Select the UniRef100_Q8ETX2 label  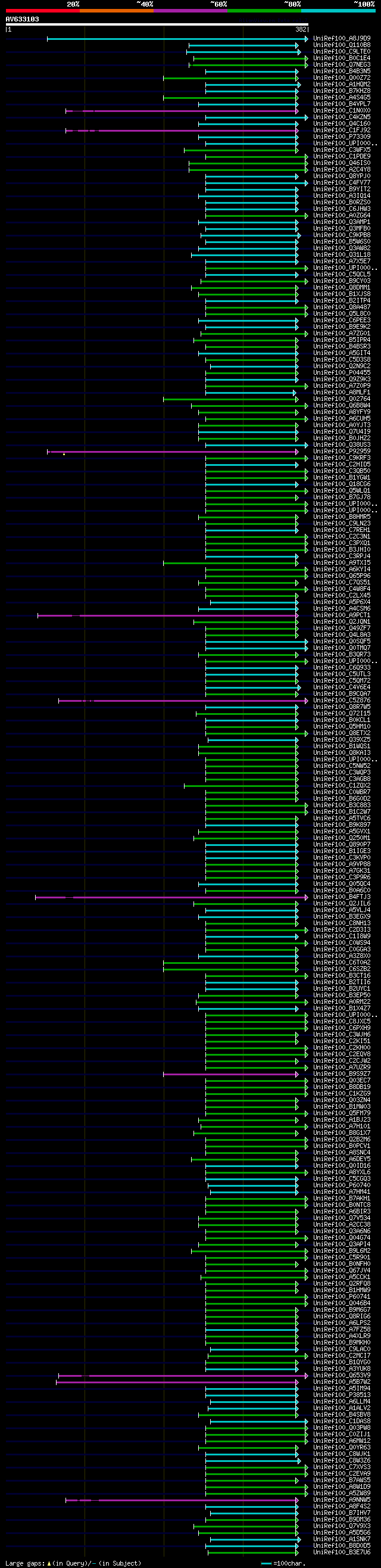[x=342, y=733]
